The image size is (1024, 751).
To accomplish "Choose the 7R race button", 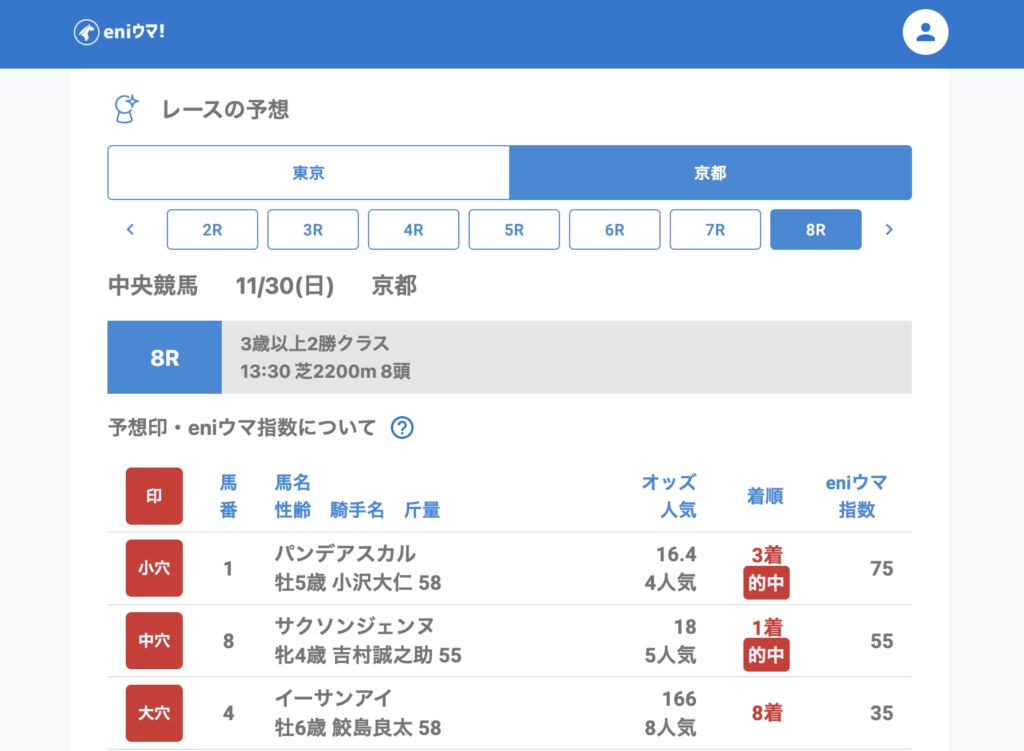I will [x=715, y=230].
